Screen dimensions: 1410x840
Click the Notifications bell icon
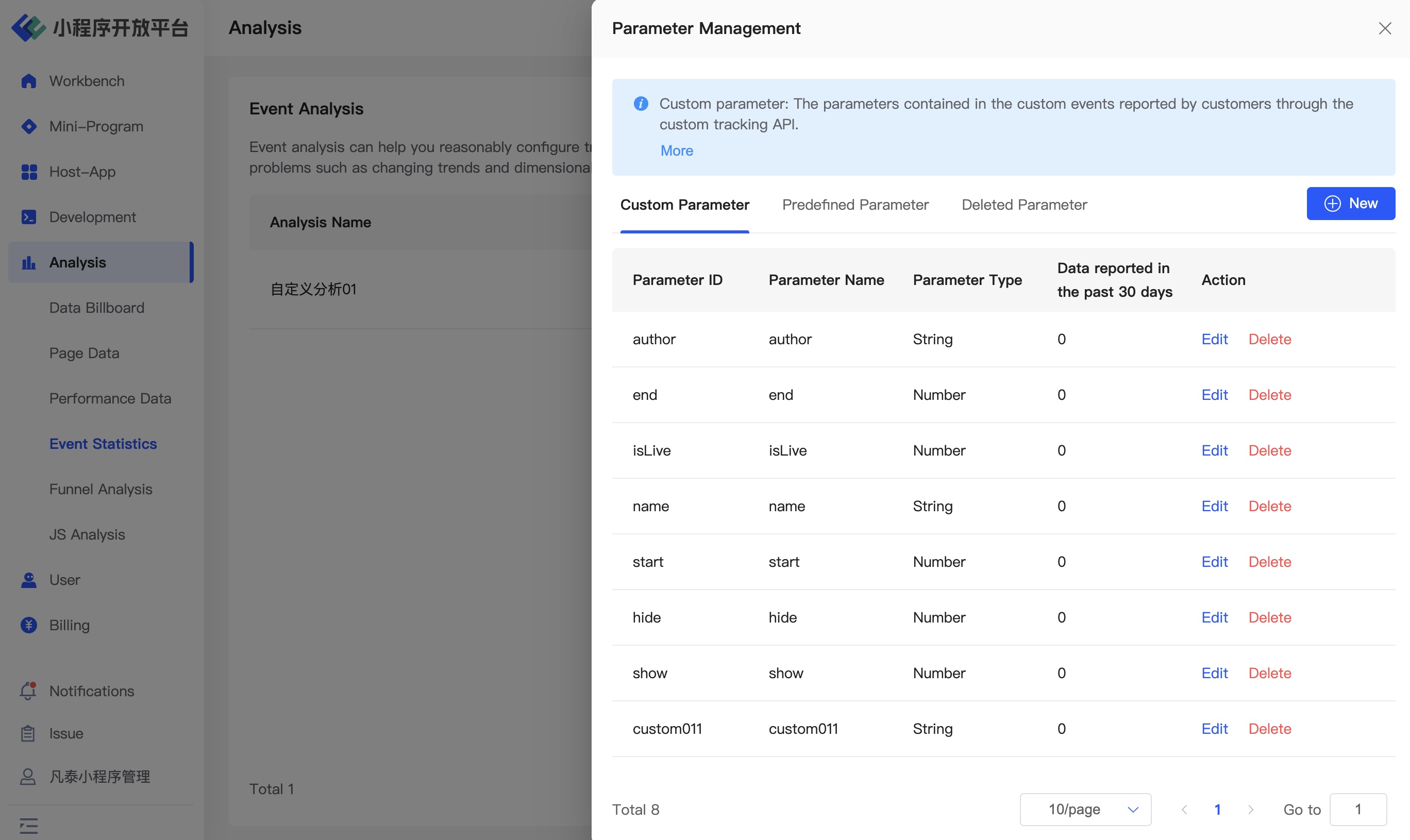coord(28,691)
